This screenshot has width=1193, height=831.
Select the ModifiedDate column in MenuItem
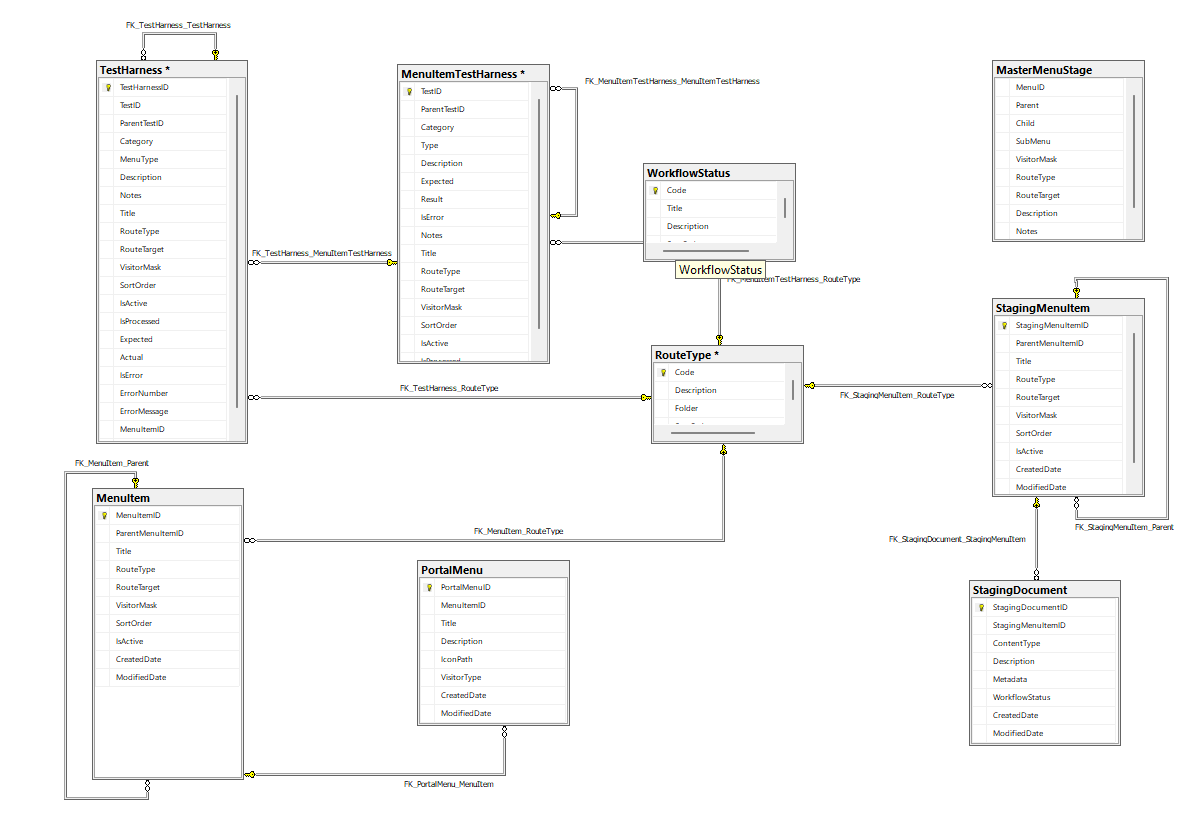[x=168, y=678]
